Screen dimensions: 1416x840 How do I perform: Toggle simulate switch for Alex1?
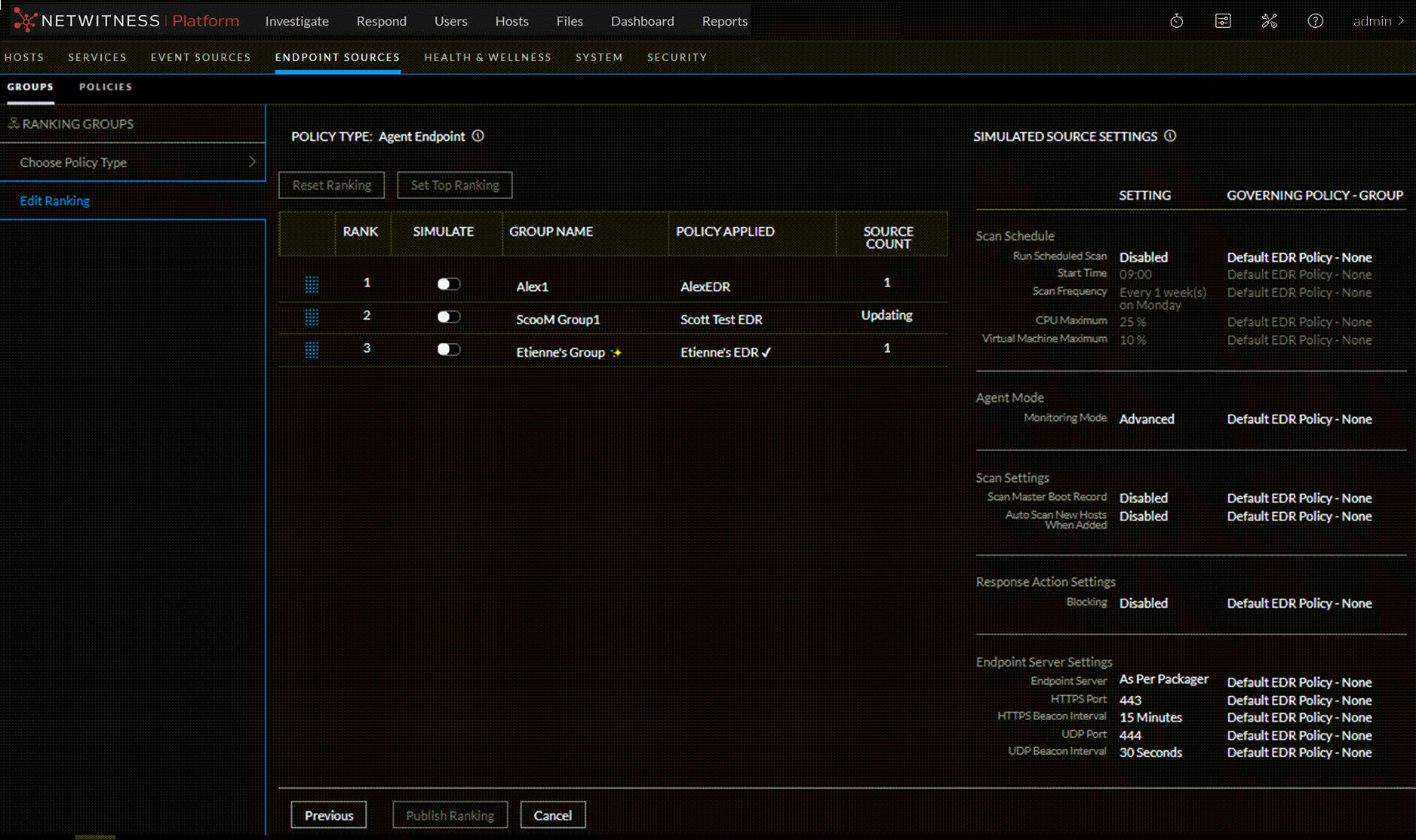click(x=448, y=284)
